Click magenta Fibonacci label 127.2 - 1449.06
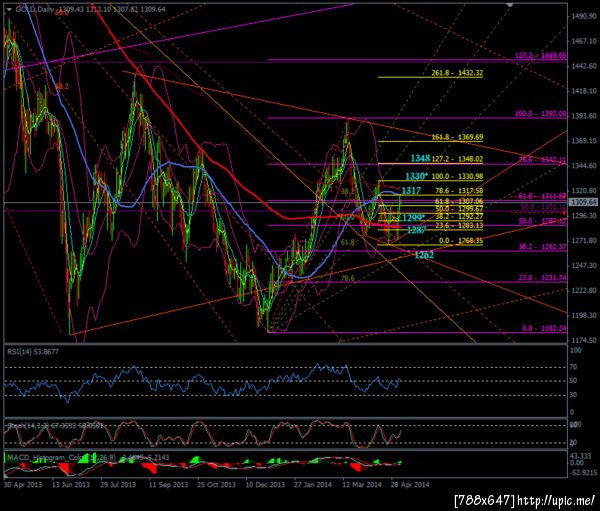The image size is (600, 511). (x=540, y=56)
